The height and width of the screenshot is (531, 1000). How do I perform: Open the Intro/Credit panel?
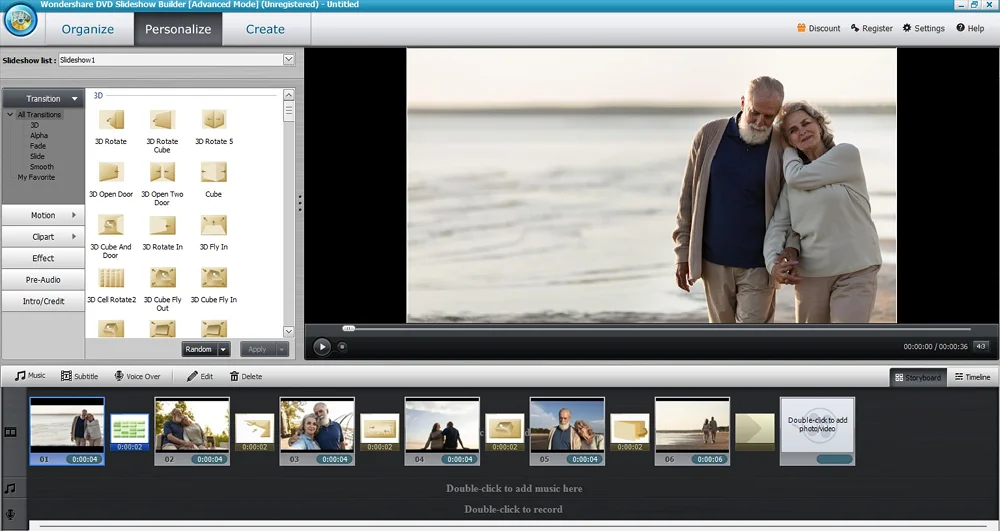(43, 301)
